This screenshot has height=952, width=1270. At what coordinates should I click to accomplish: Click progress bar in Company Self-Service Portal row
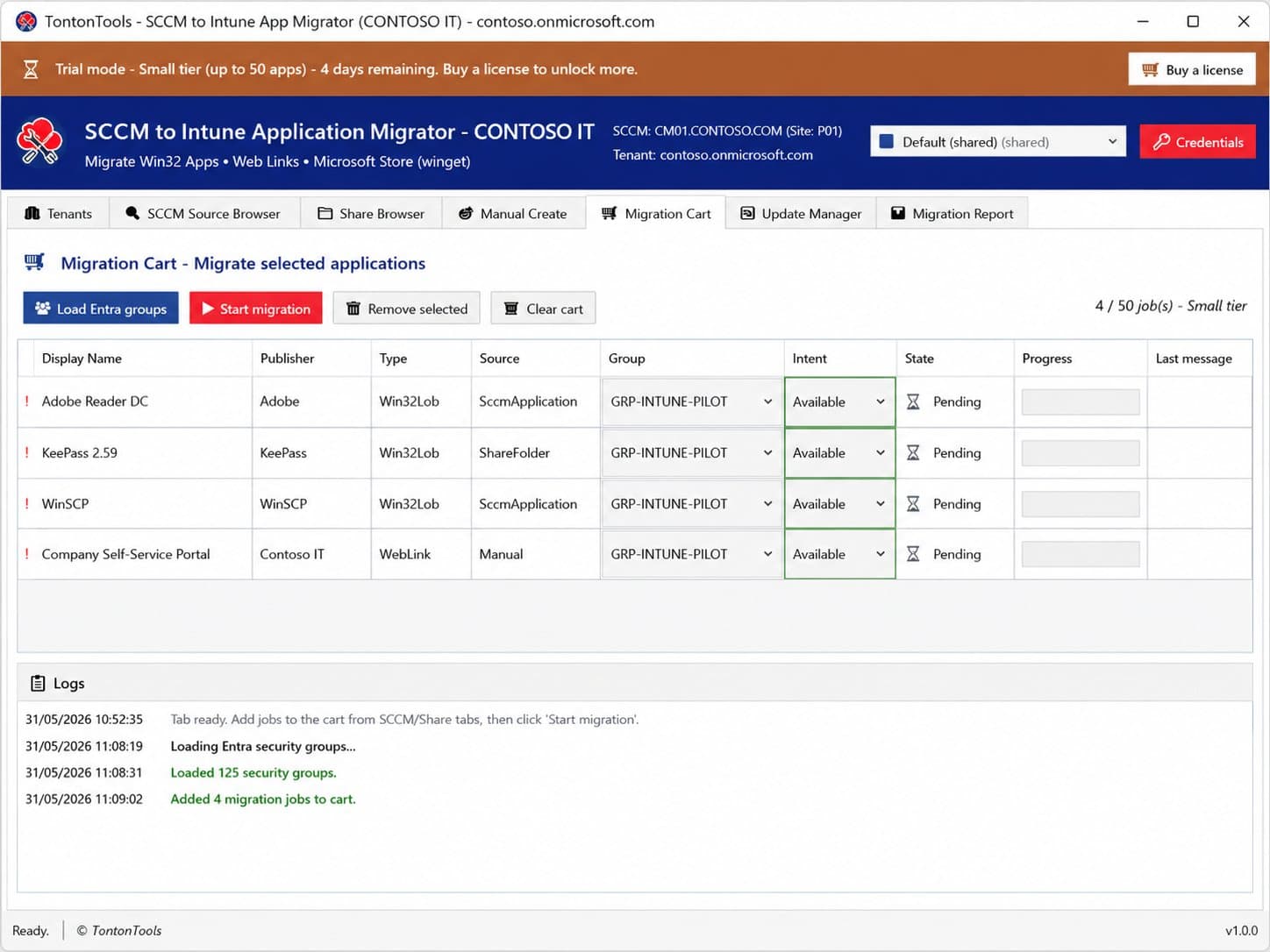click(x=1081, y=554)
